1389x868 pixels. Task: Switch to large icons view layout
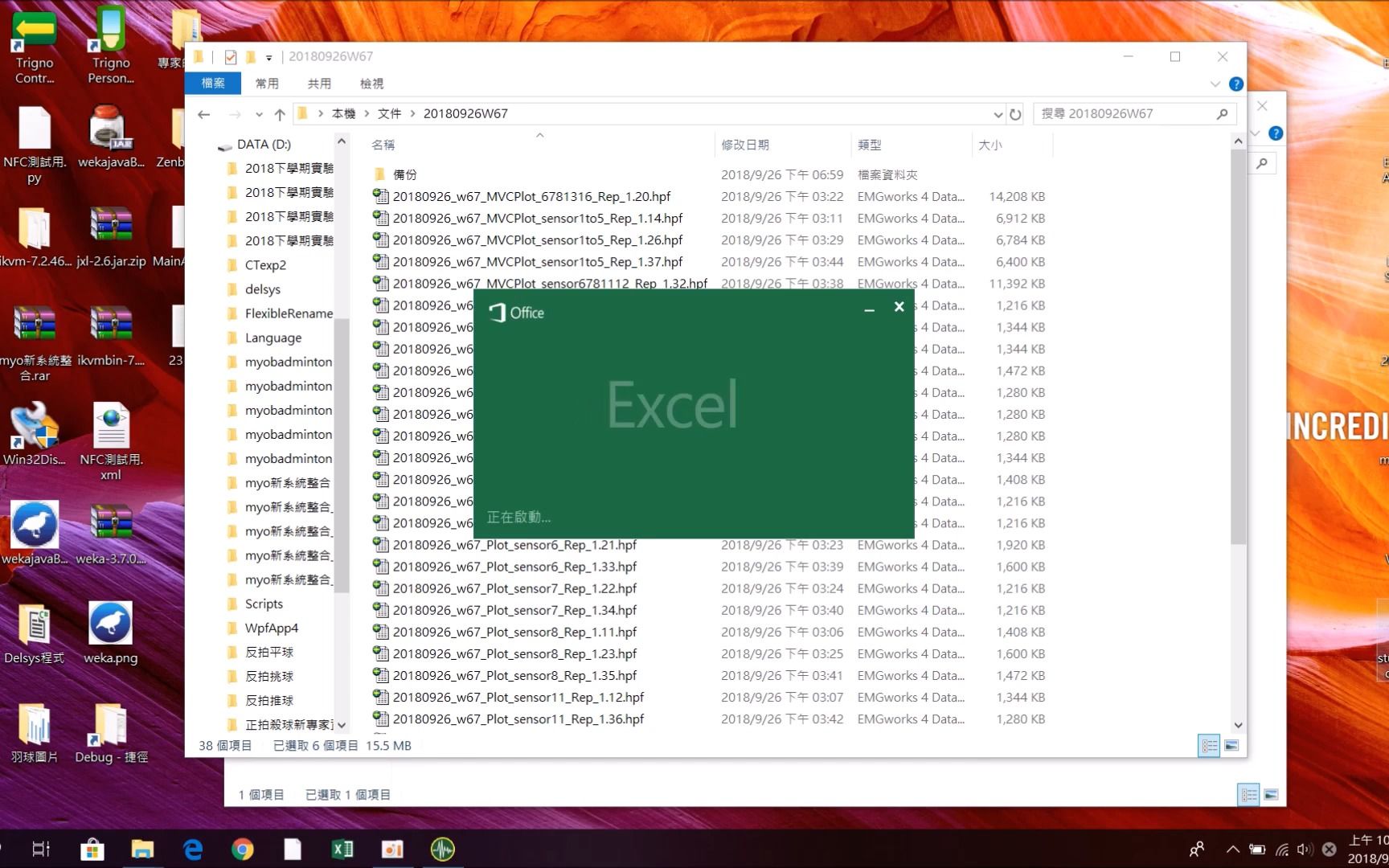1231,746
